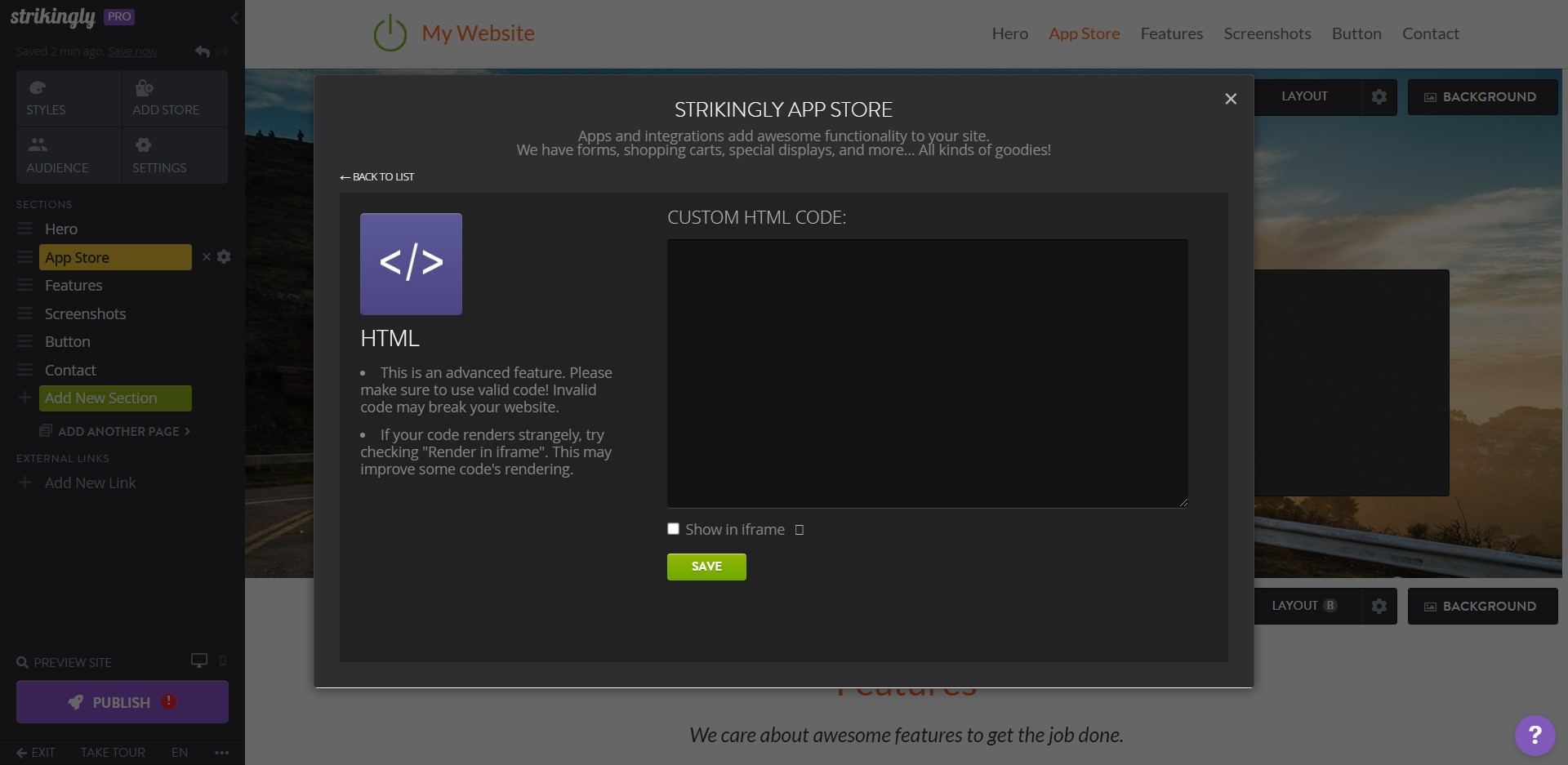Open Background settings next to Layout B
The width and height of the screenshot is (1568, 765).
point(1482,606)
